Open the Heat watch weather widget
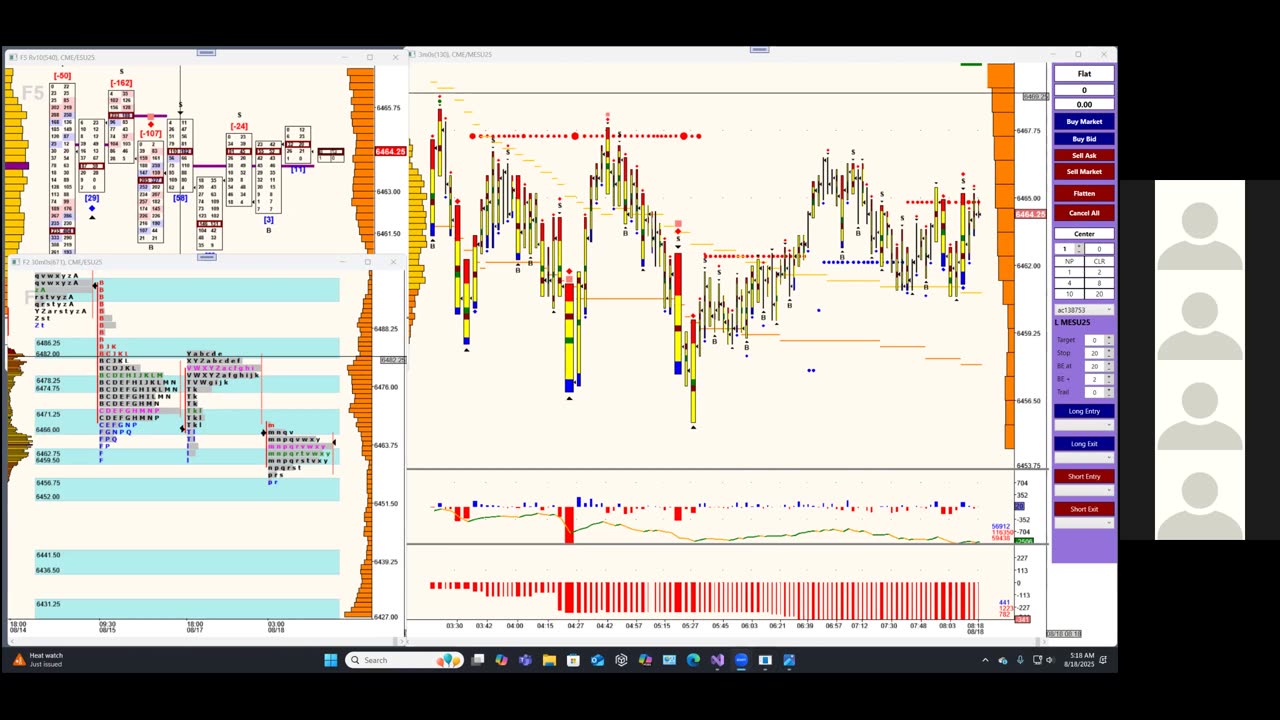 point(38,660)
